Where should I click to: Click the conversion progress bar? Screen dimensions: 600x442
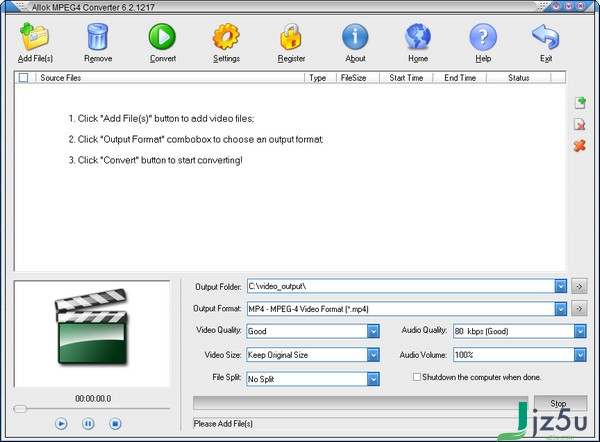point(360,403)
